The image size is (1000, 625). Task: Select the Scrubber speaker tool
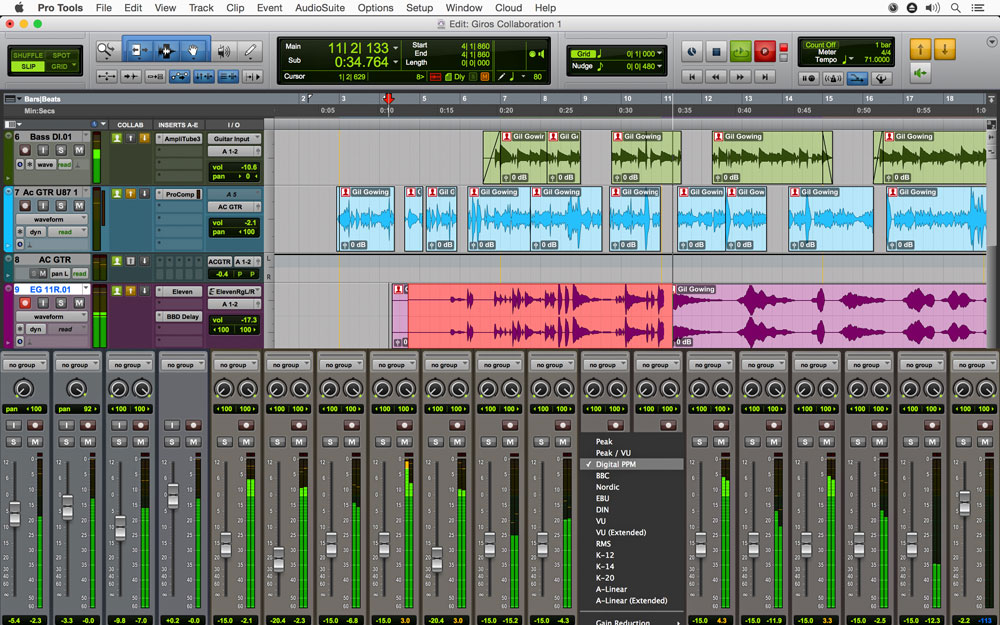[x=223, y=50]
